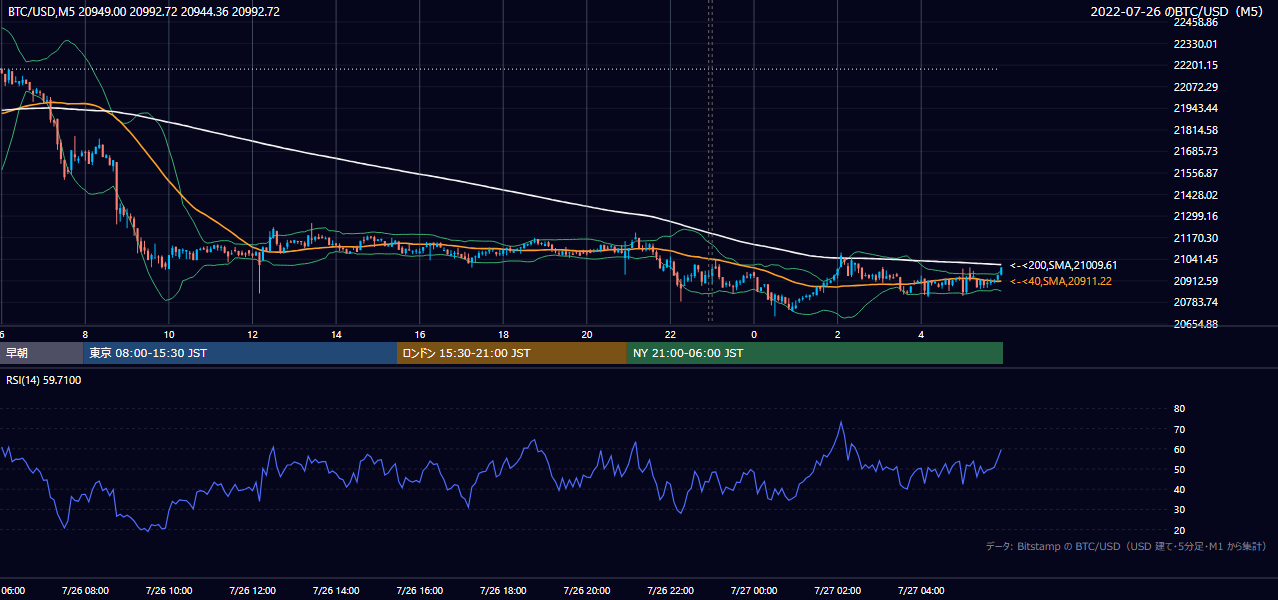The image size is (1278, 600).
Task: Click the time label 7/27 02:00
Action: click(837, 591)
